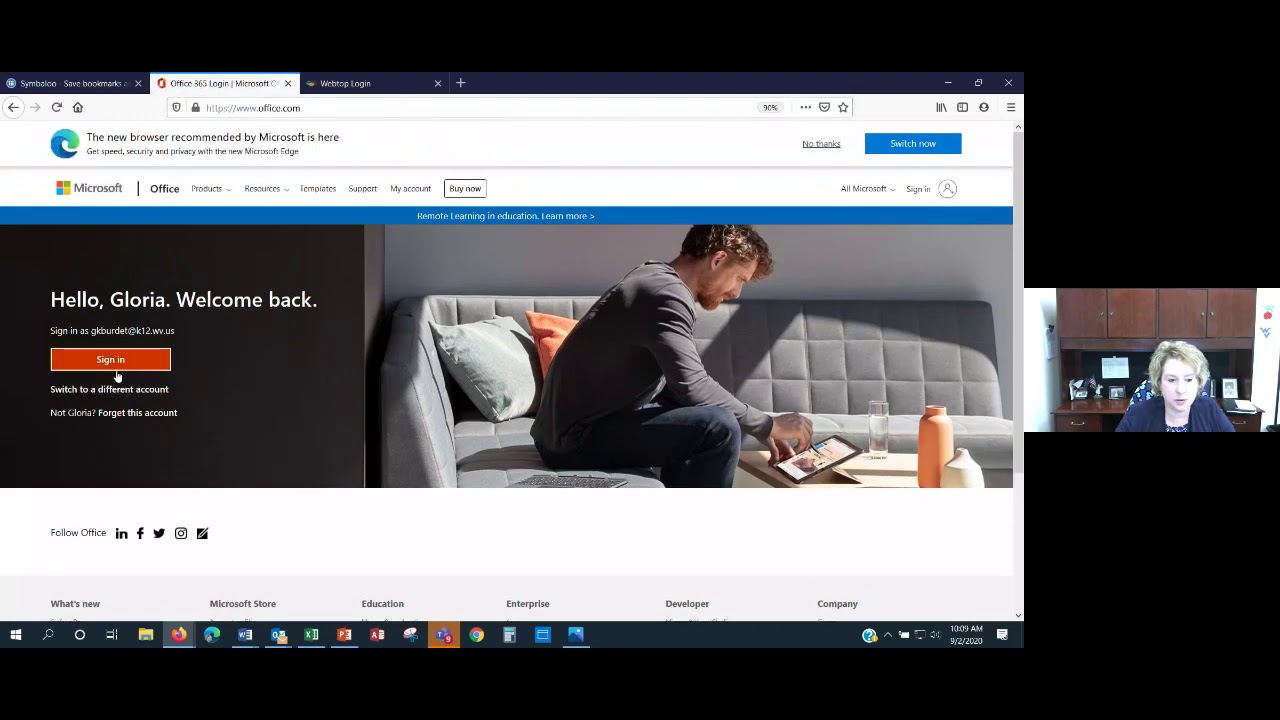The image size is (1280, 720).
Task: View site security padlock information
Action: point(195,108)
